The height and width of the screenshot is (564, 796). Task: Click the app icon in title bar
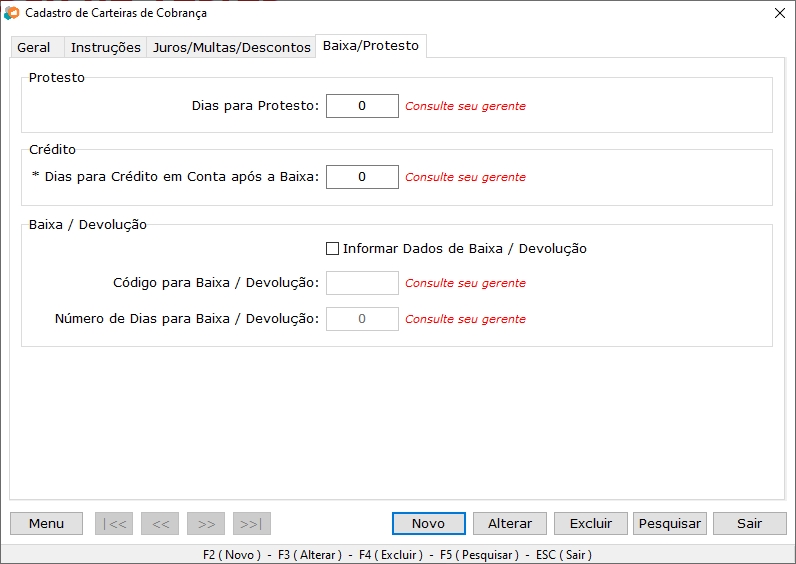[12, 13]
